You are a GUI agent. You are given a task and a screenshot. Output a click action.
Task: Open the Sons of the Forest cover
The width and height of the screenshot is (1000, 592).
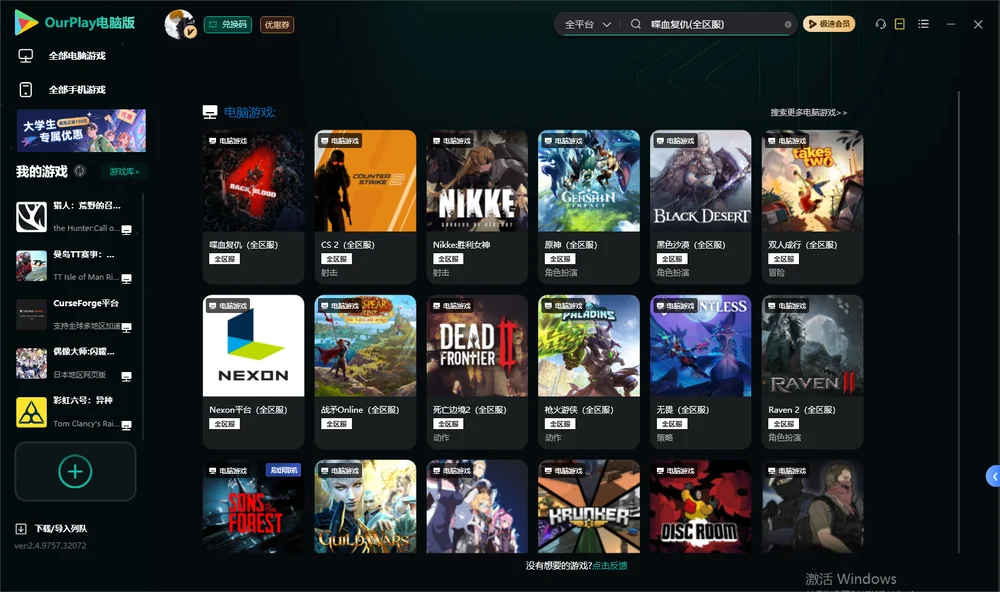(x=253, y=507)
